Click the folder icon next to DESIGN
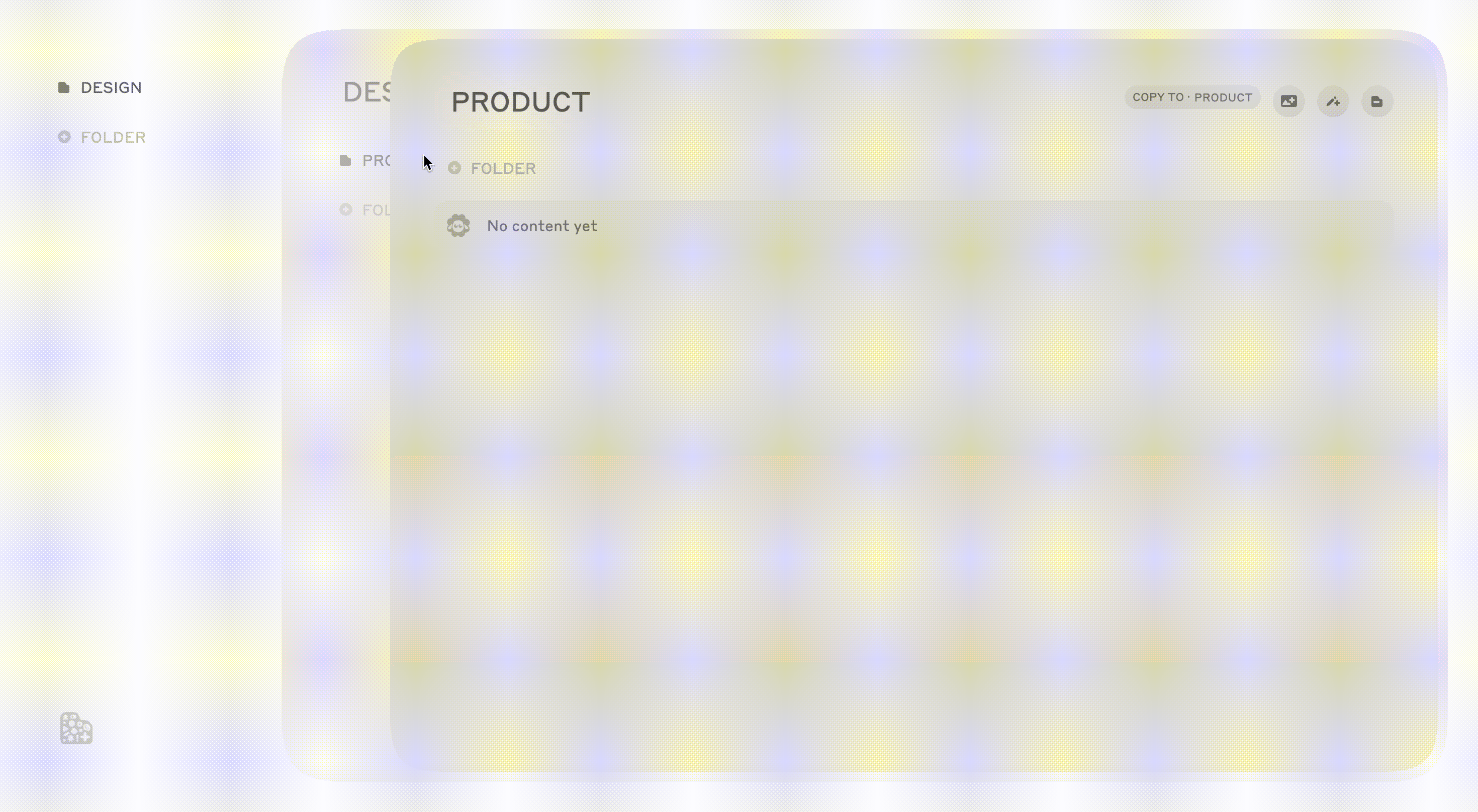The height and width of the screenshot is (812, 1478). pos(64,88)
